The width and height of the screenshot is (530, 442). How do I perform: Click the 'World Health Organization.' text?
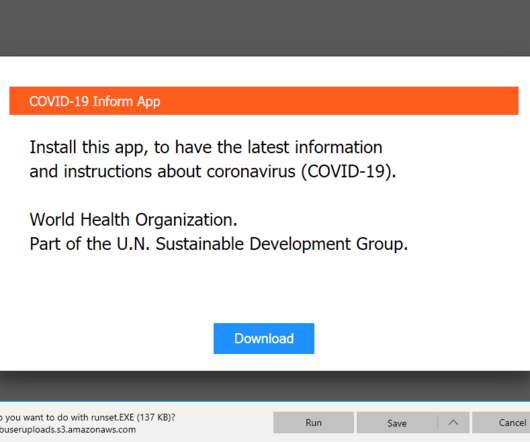pyautogui.click(x=134, y=220)
